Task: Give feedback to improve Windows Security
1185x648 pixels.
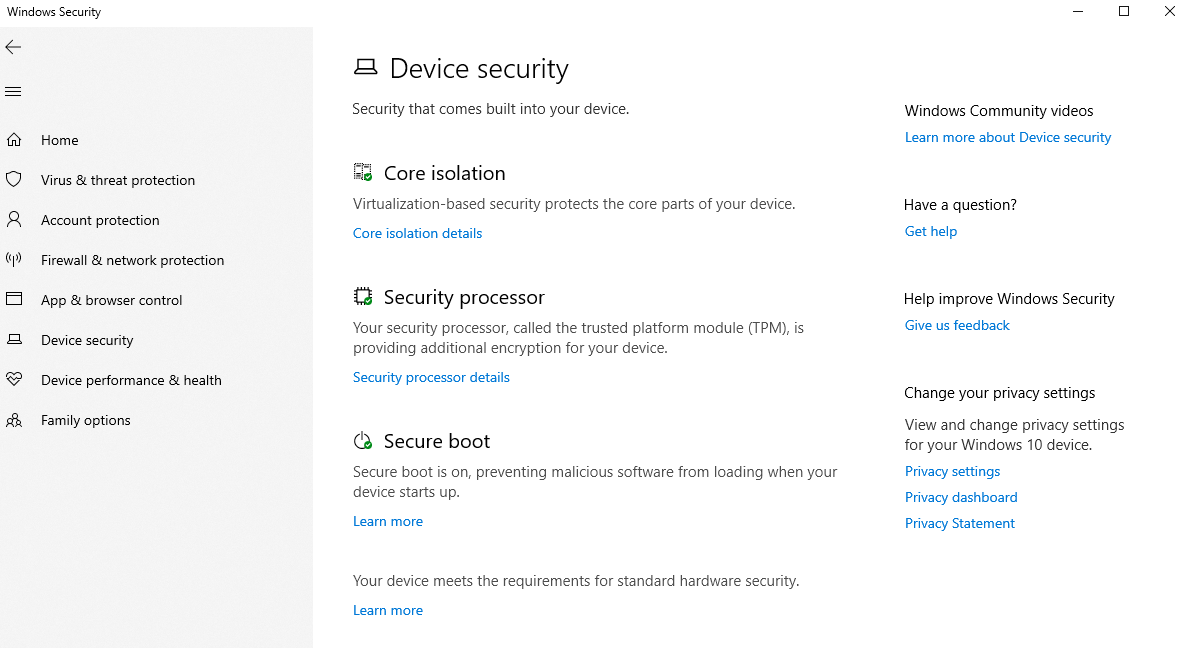Action: 956,324
